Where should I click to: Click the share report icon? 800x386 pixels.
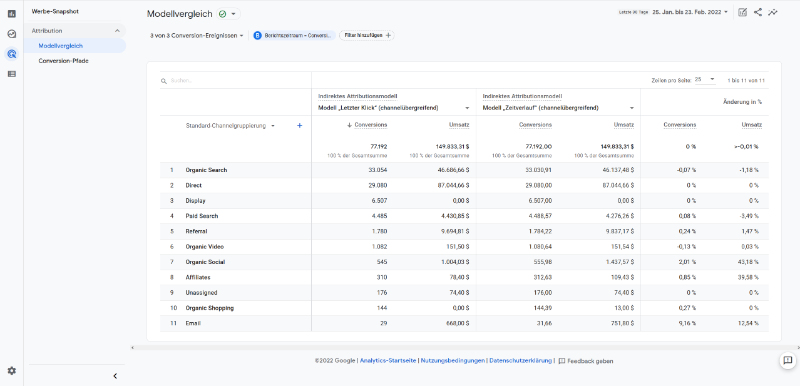point(758,12)
